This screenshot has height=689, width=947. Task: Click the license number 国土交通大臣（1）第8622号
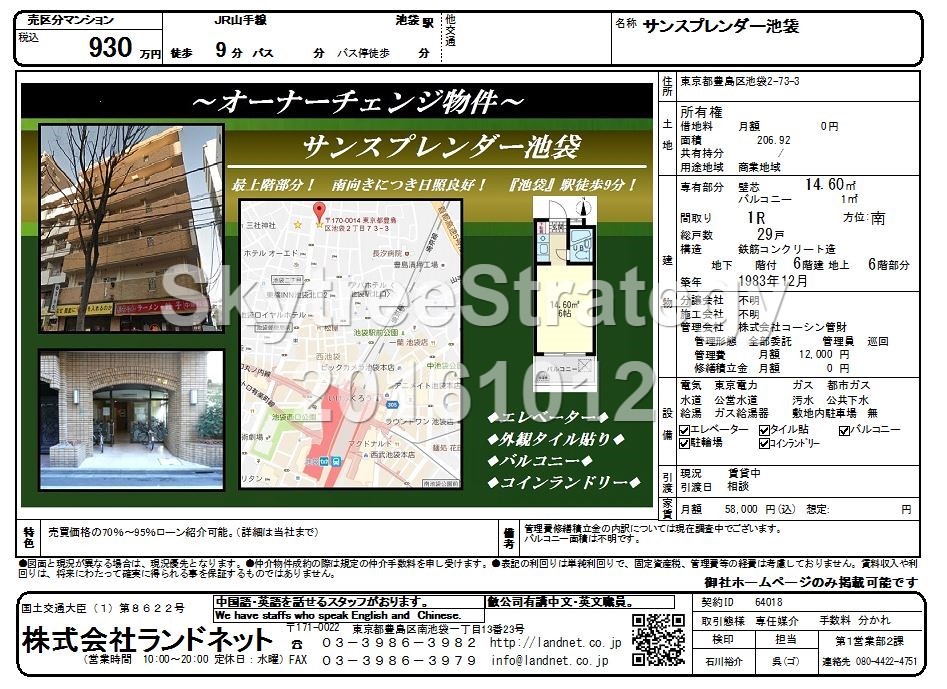(x=103, y=608)
